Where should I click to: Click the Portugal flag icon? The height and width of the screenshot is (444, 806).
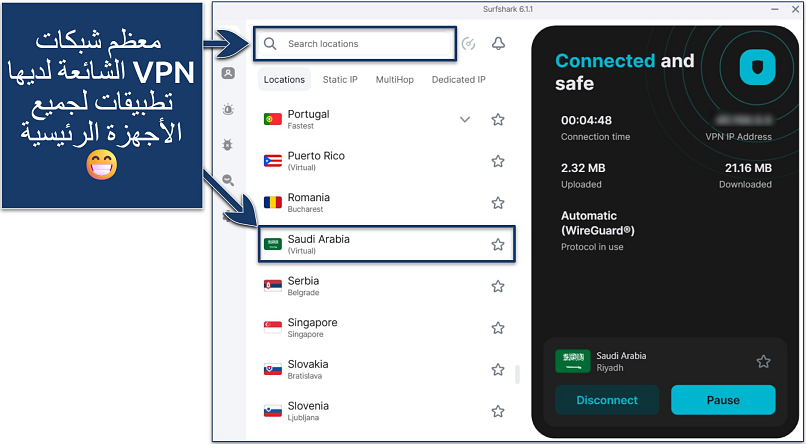click(272, 119)
